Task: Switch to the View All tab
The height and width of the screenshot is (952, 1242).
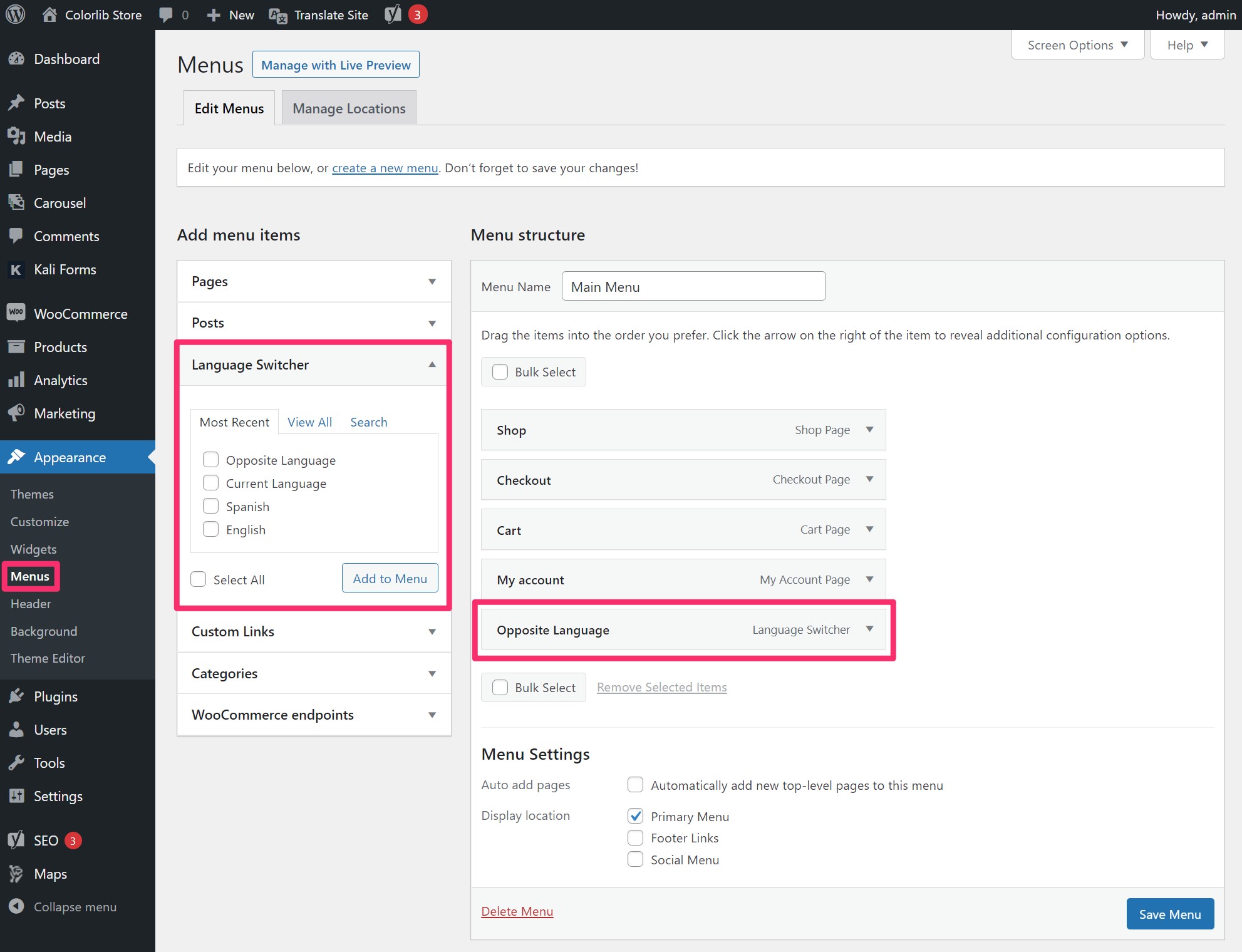Action: pyautogui.click(x=309, y=422)
